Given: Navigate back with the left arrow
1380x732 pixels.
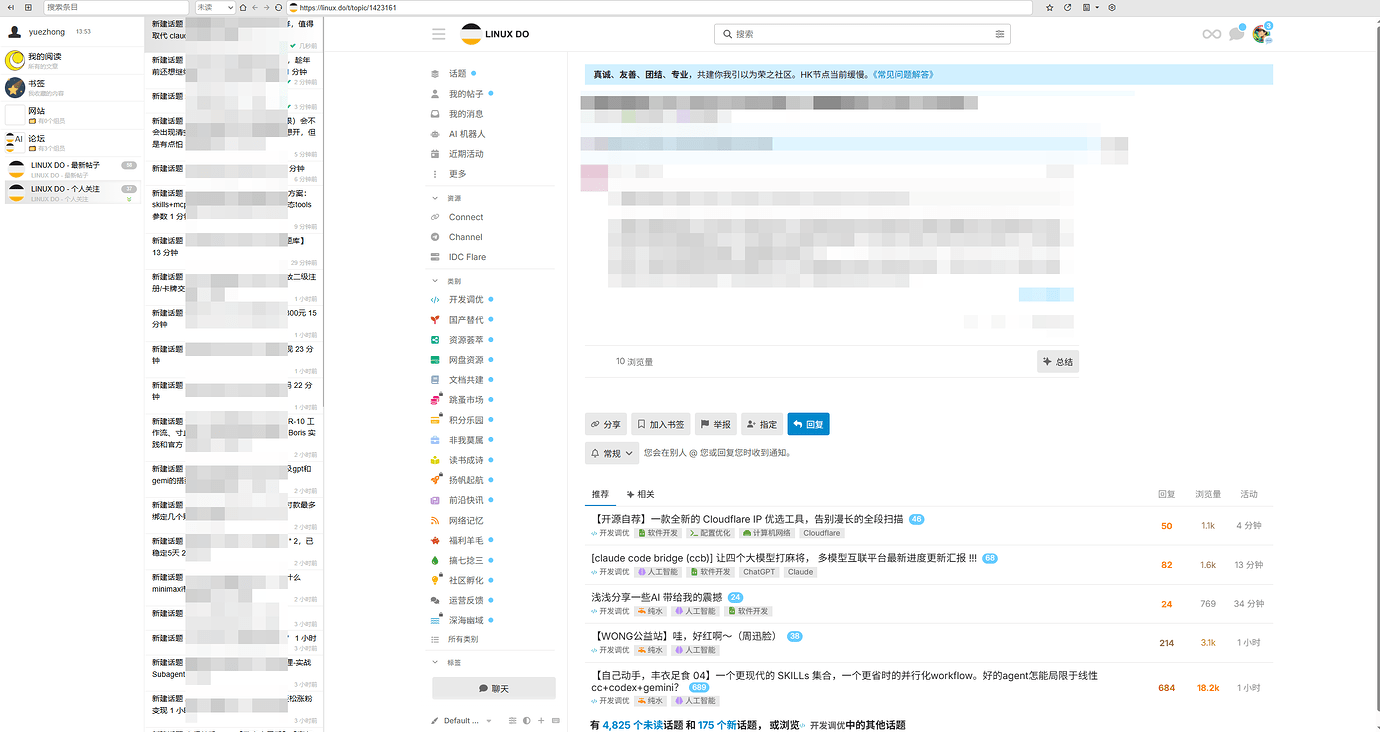Looking at the screenshot, I should [x=254, y=7].
